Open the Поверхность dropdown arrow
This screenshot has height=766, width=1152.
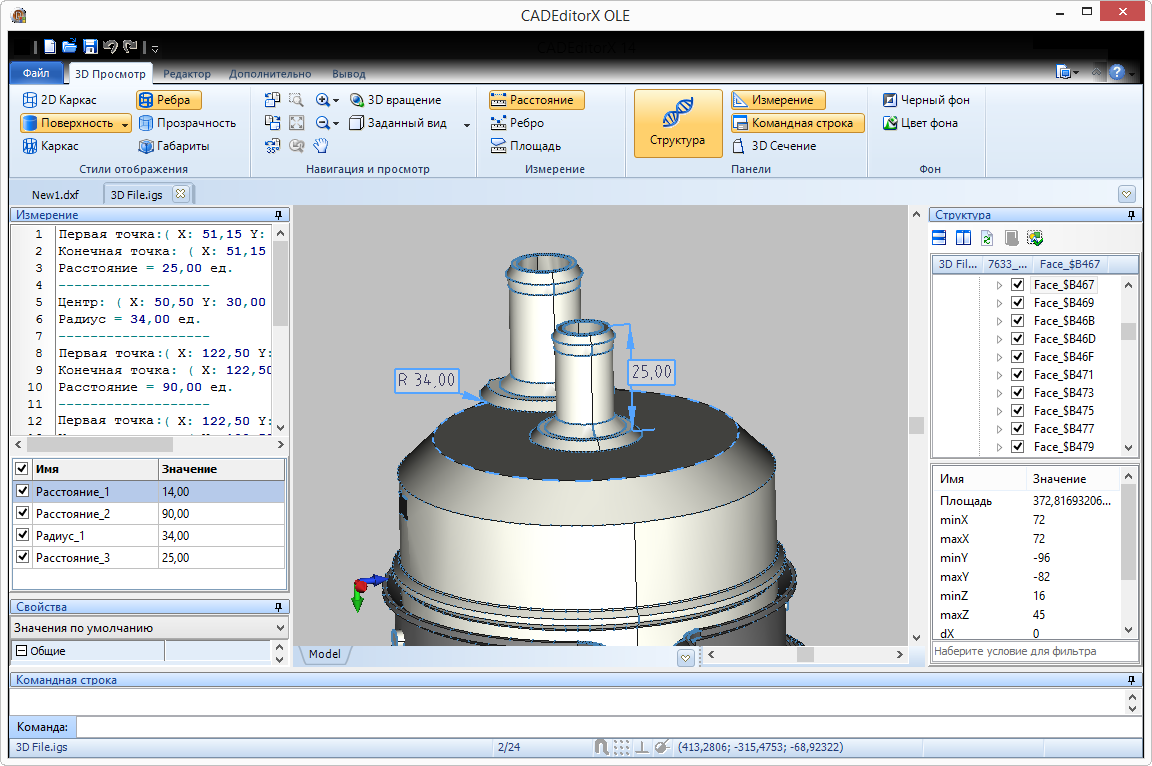point(125,124)
